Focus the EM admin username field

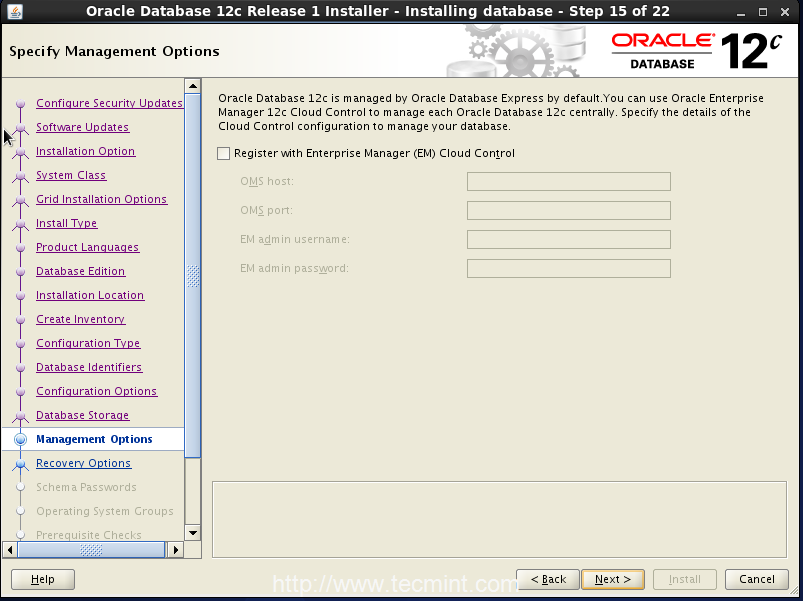click(x=568, y=240)
